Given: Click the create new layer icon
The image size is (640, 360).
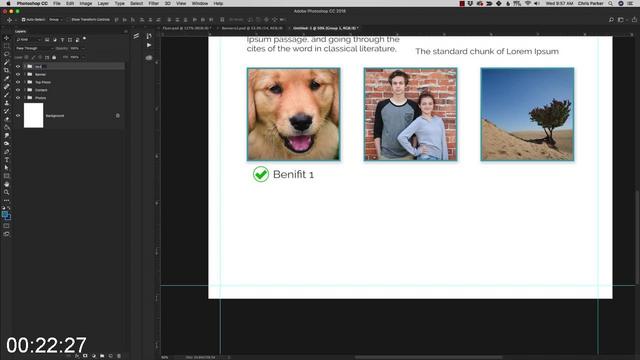Looking at the screenshot, I should pos(110,356).
